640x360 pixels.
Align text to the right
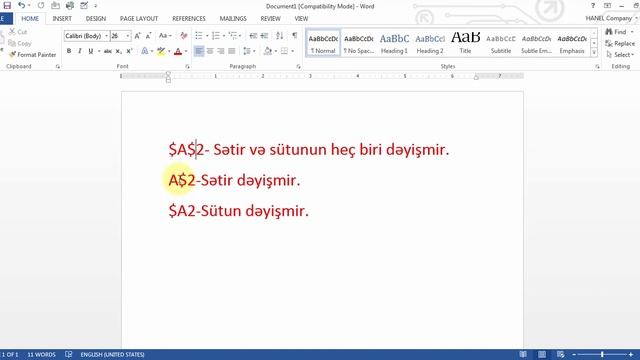click(221, 51)
